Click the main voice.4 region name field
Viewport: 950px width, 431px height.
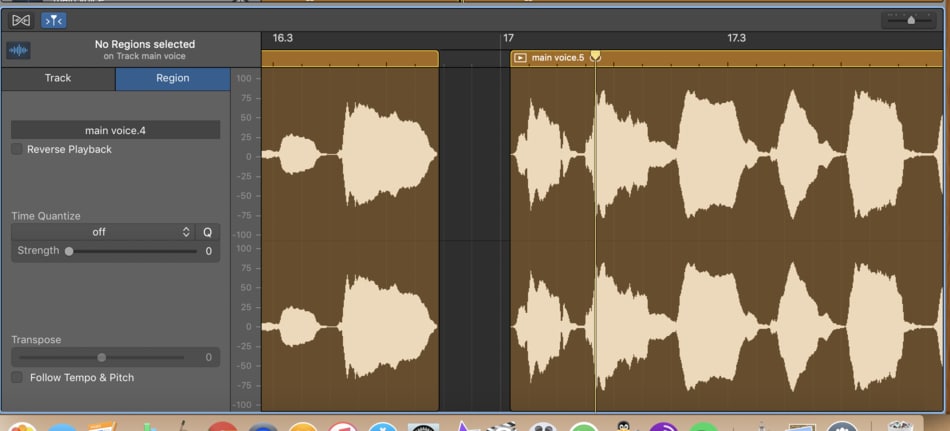[115, 130]
